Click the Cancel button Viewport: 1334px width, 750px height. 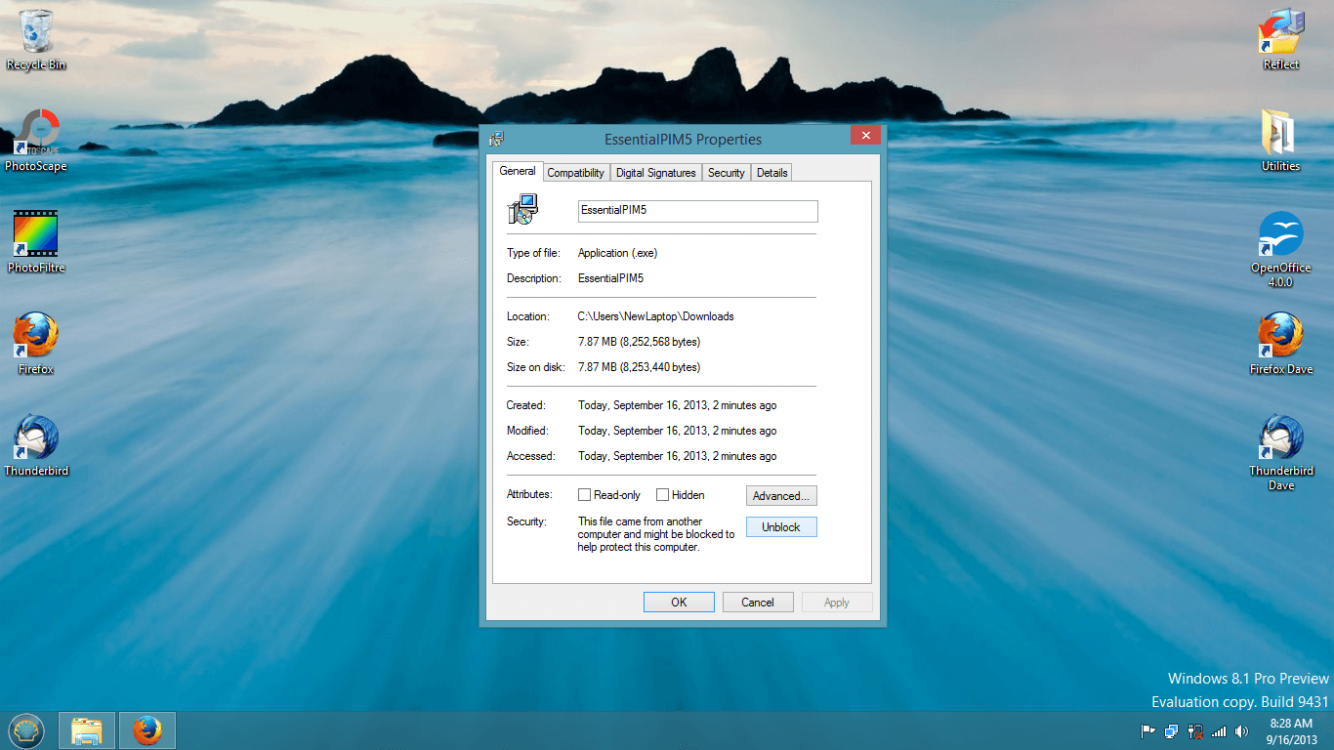757,602
